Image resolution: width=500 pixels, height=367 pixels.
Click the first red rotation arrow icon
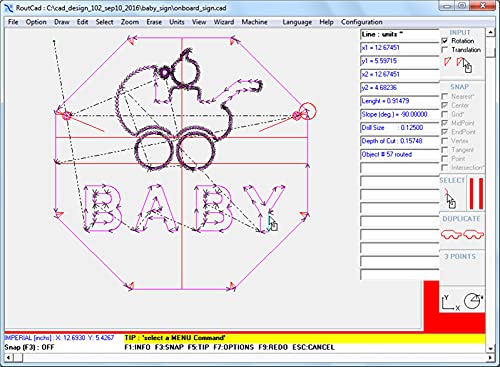coord(447,62)
